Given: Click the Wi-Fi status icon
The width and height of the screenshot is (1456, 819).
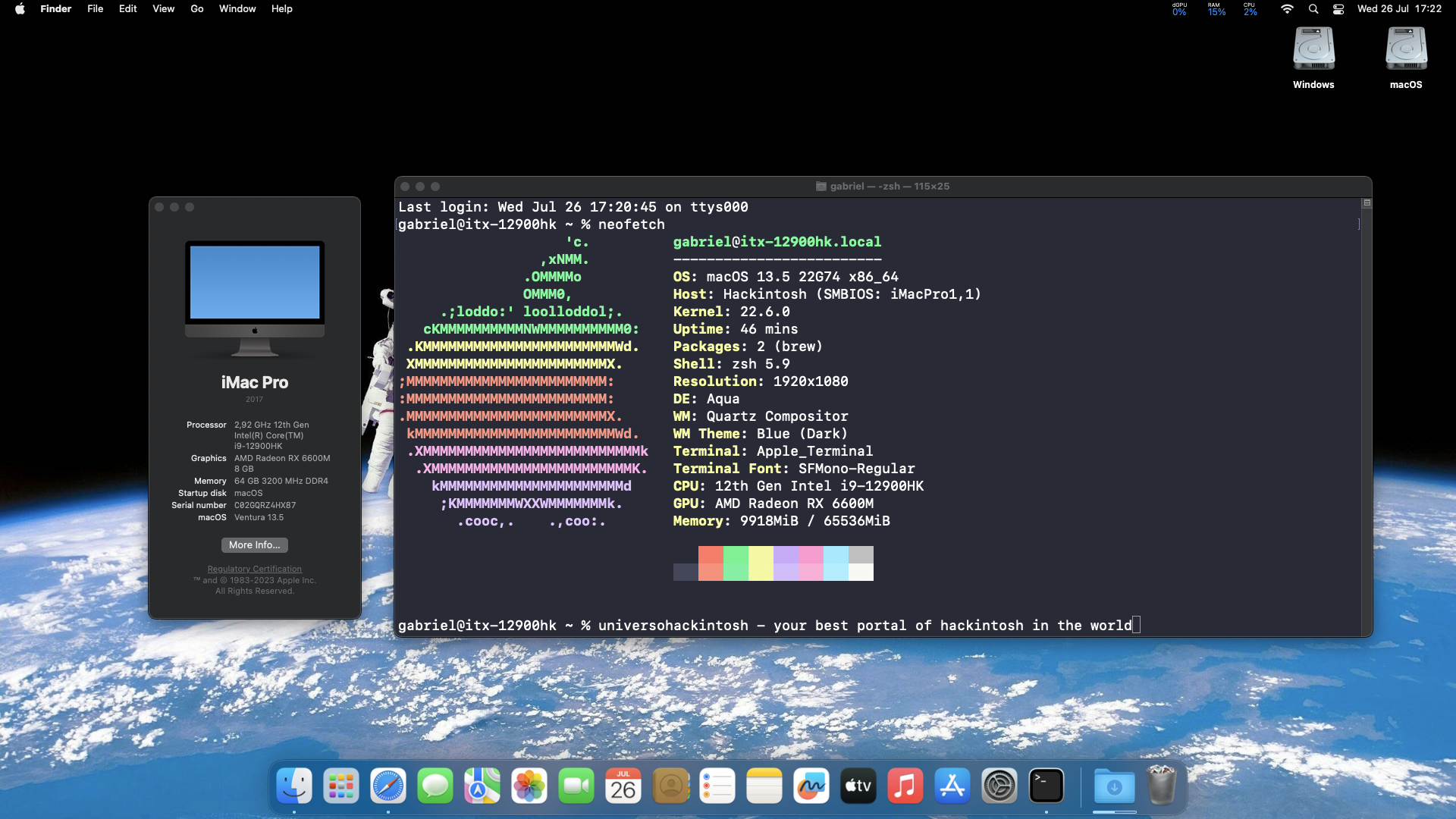Looking at the screenshot, I should [x=1287, y=9].
